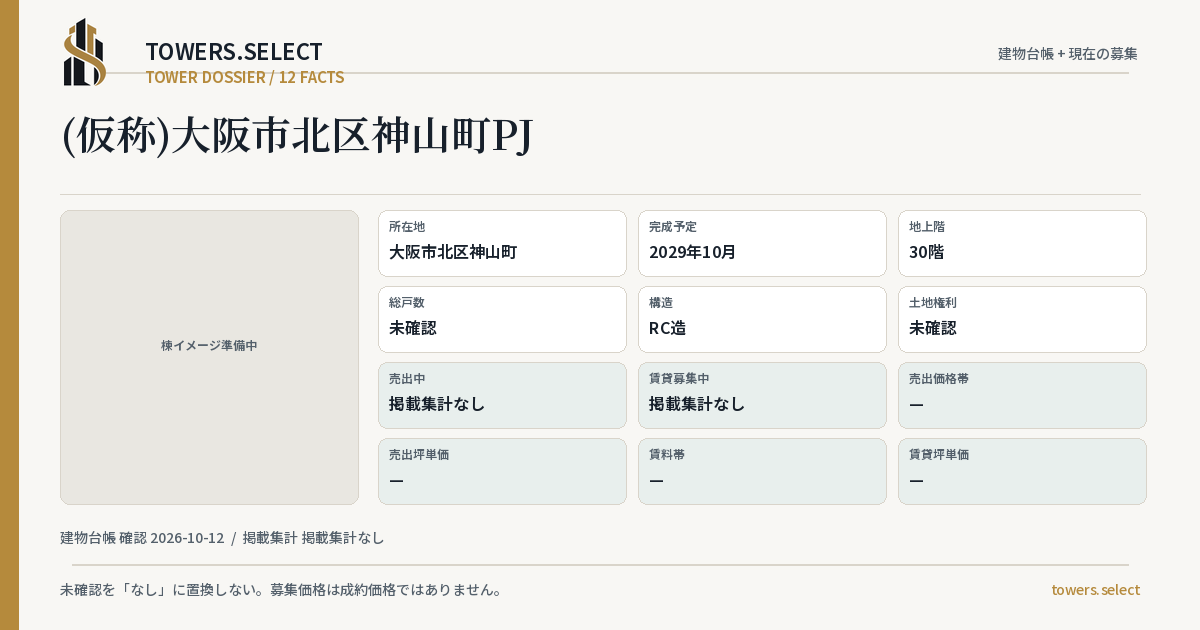Select the 売出坪単価 card
This screenshot has width=1200, height=630.
point(502,471)
